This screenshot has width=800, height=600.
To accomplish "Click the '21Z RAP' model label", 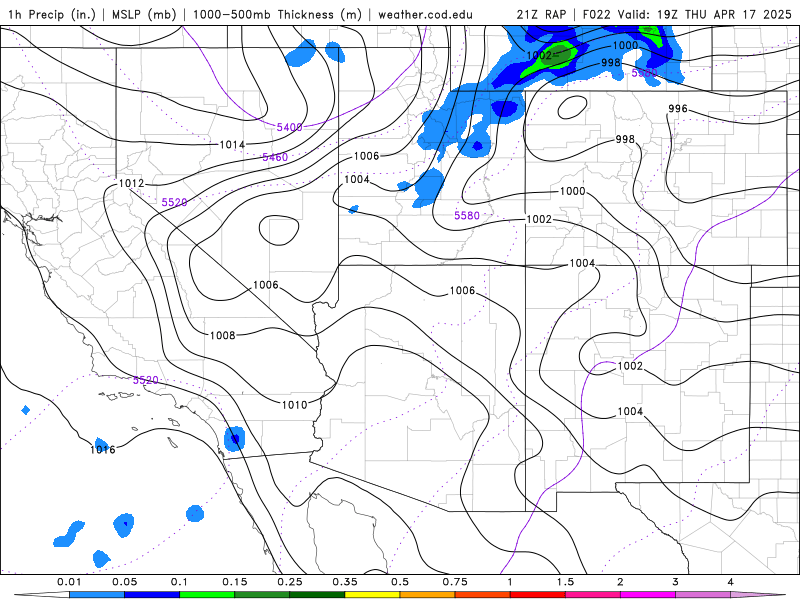I will (x=541, y=14).
